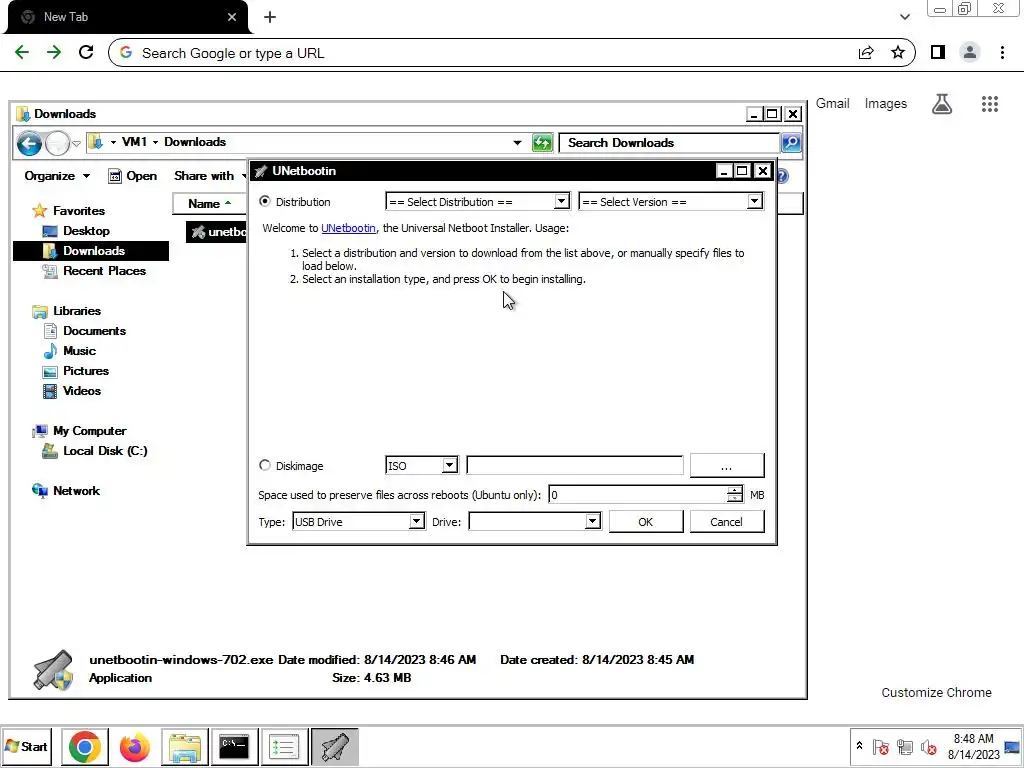The image size is (1024, 768).
Task: Close the New Tab tab
Action: click(x=232, y=17)
